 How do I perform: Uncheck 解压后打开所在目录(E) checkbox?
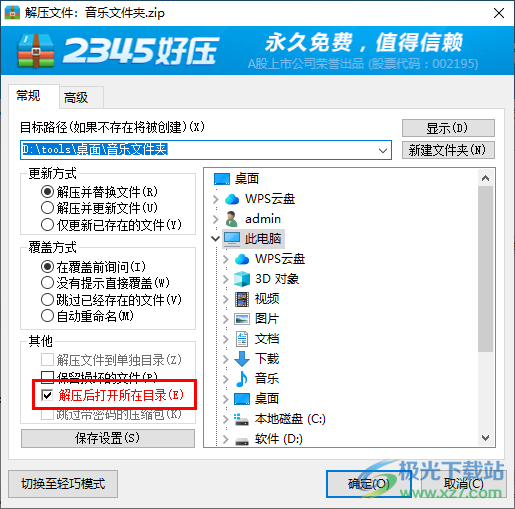click(47, 395)
